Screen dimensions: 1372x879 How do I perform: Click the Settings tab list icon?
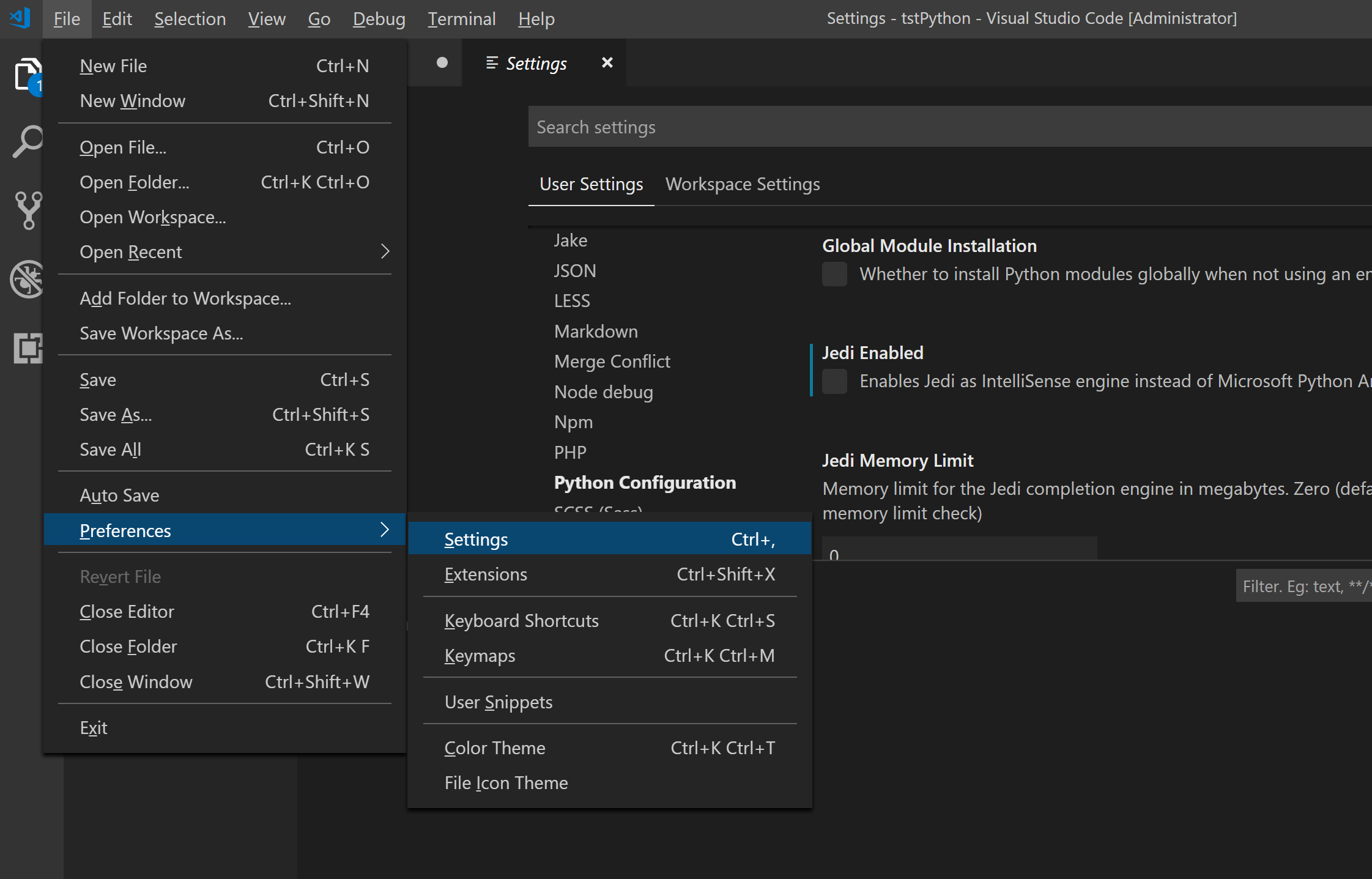point(492,63)
